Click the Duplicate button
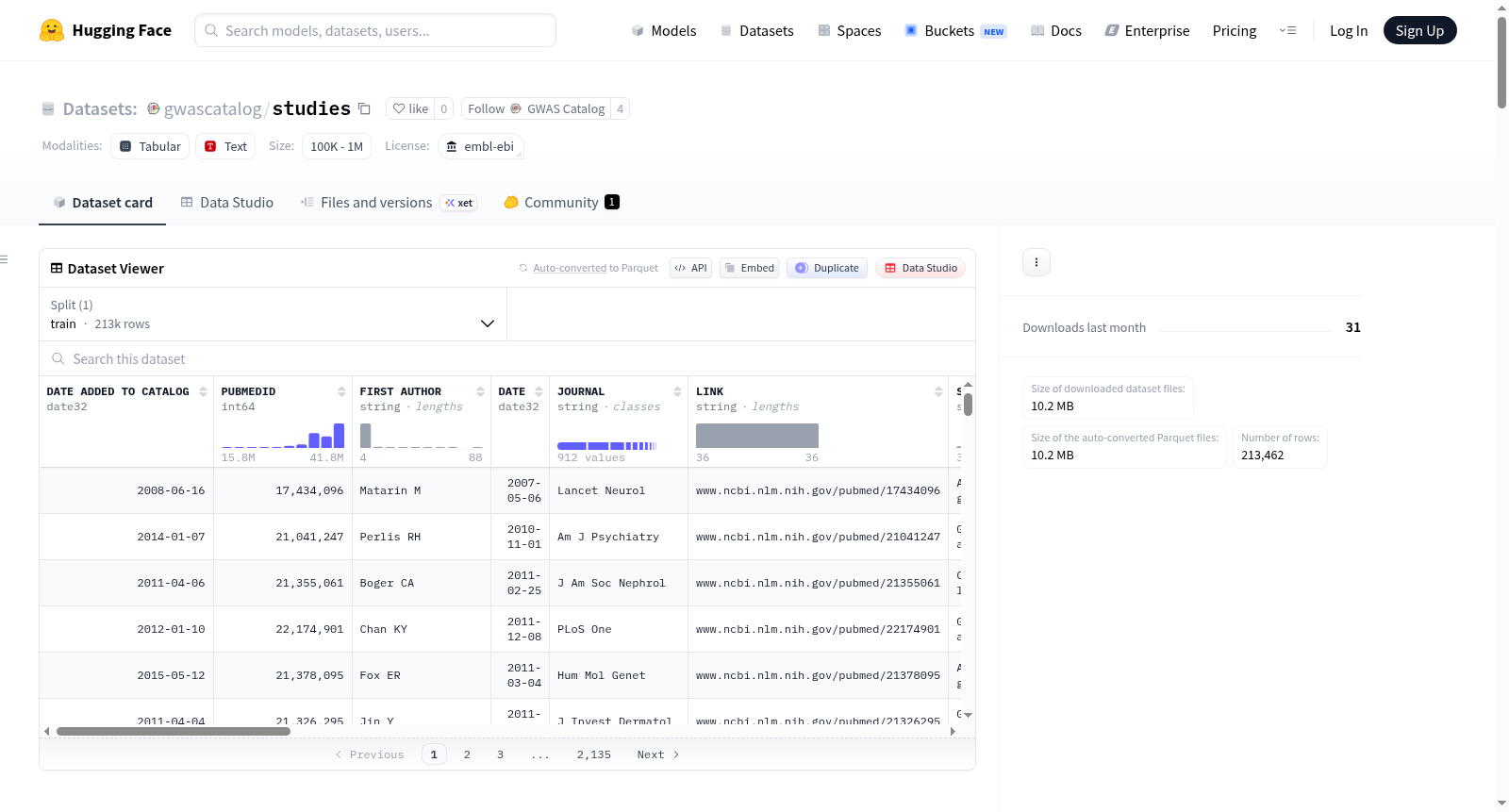1509x812 pixels. (827, 268)
